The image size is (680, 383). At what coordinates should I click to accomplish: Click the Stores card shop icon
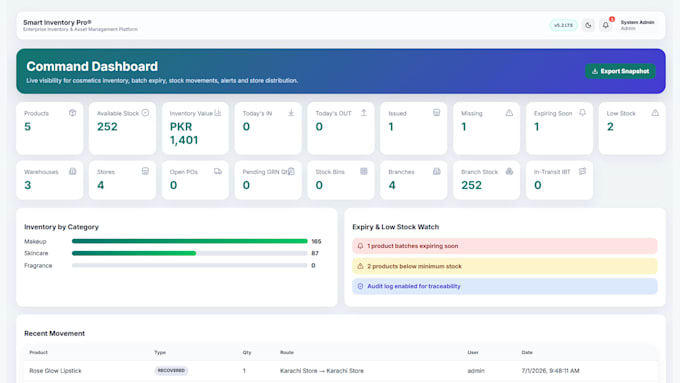point(145,171)
